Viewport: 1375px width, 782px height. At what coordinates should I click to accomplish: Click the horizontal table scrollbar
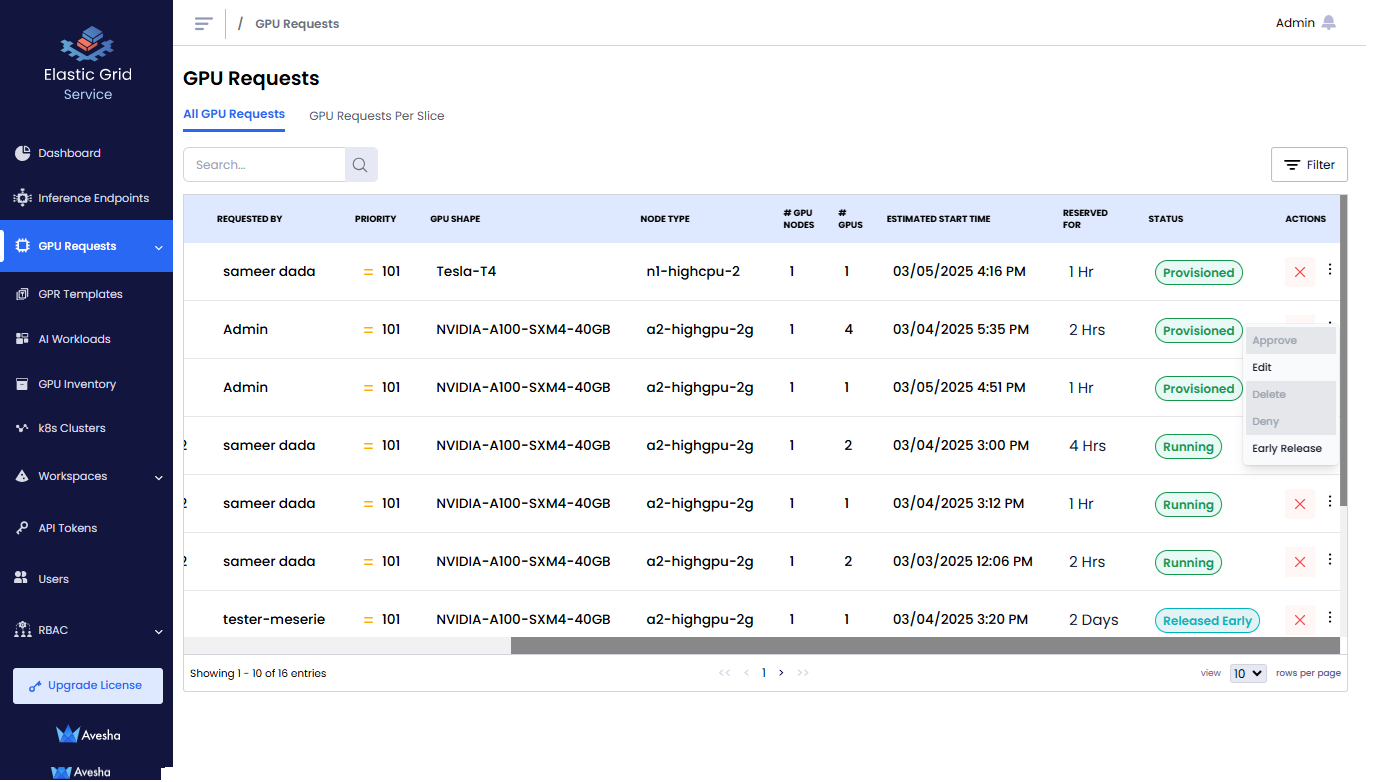pos(925,646)
